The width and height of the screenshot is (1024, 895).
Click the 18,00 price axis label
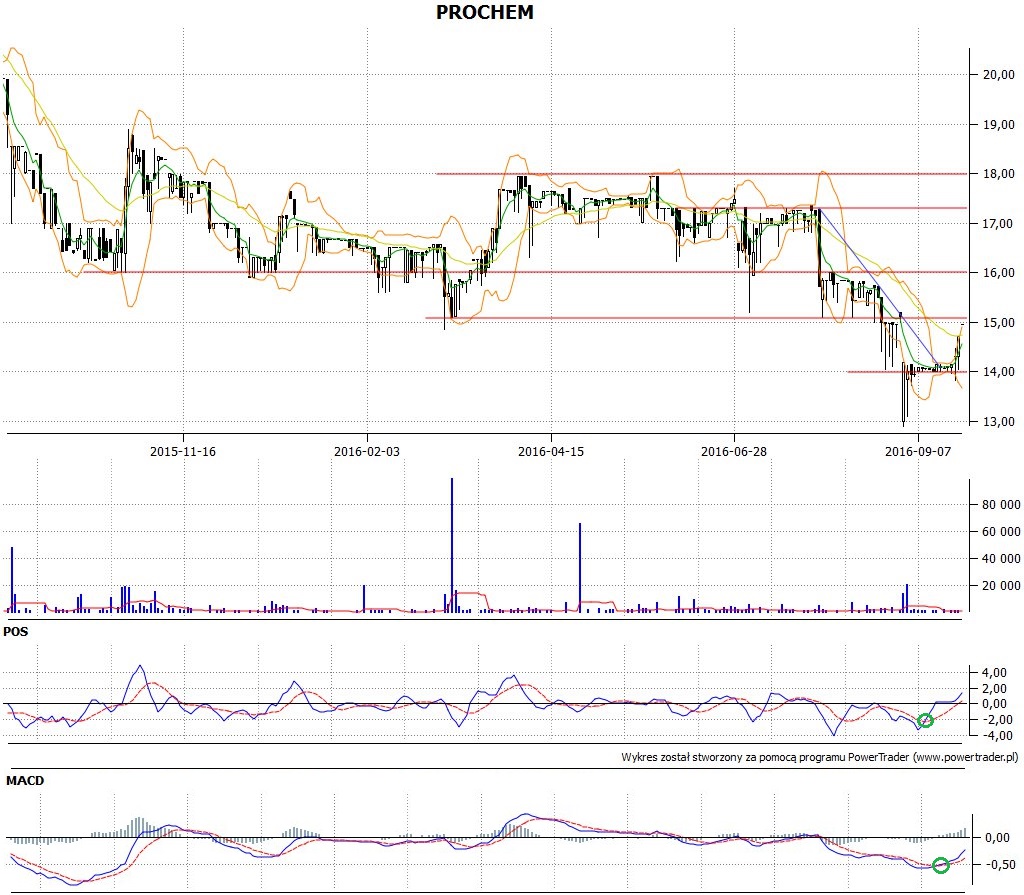tap(999, 174)
